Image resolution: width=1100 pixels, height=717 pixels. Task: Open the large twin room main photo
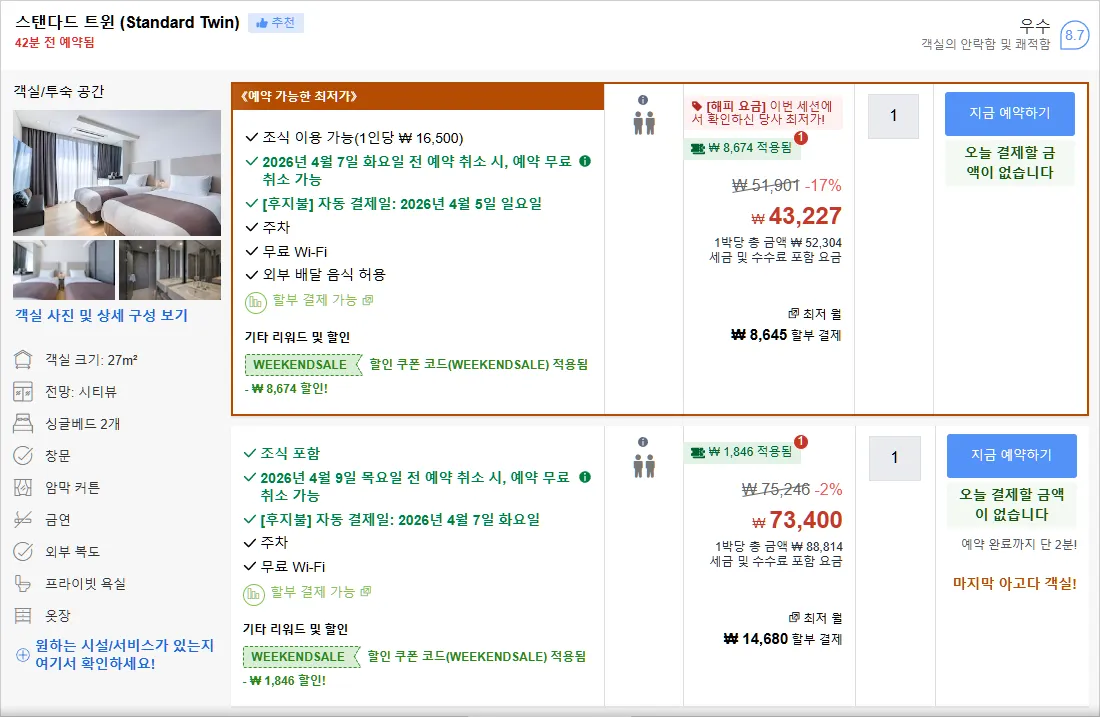click(x=117, y=173)
